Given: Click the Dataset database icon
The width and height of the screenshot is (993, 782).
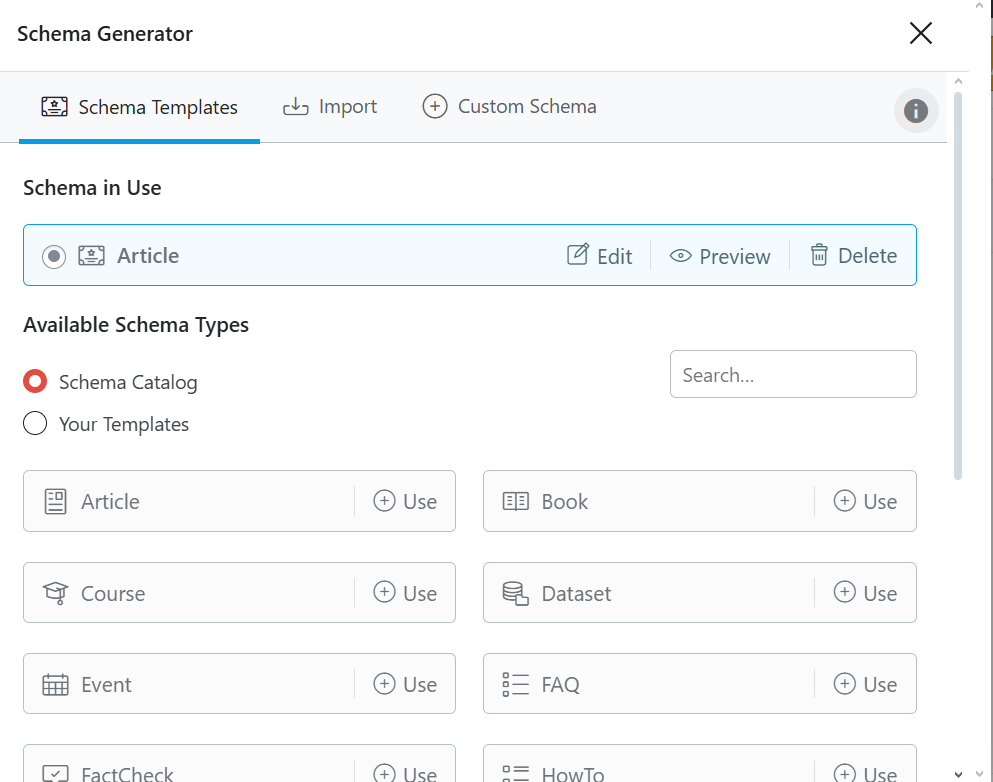Looking at the screenshot, I should pyautogui.click(x=515, y=594).
